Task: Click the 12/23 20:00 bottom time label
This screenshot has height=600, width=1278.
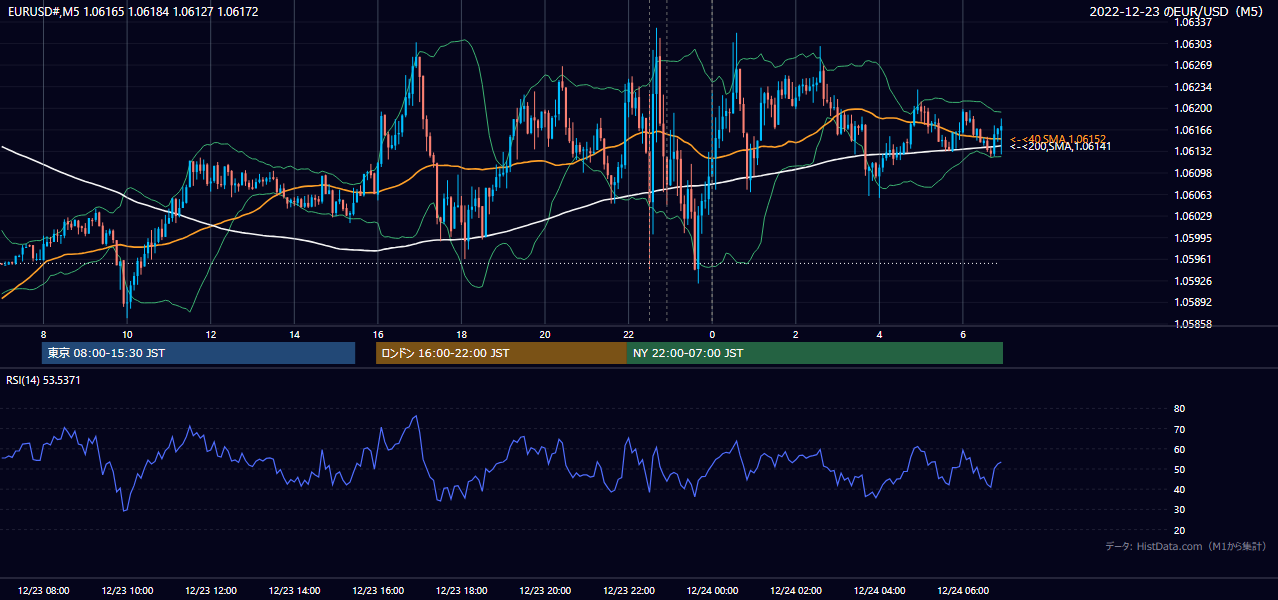Action: 545,591
